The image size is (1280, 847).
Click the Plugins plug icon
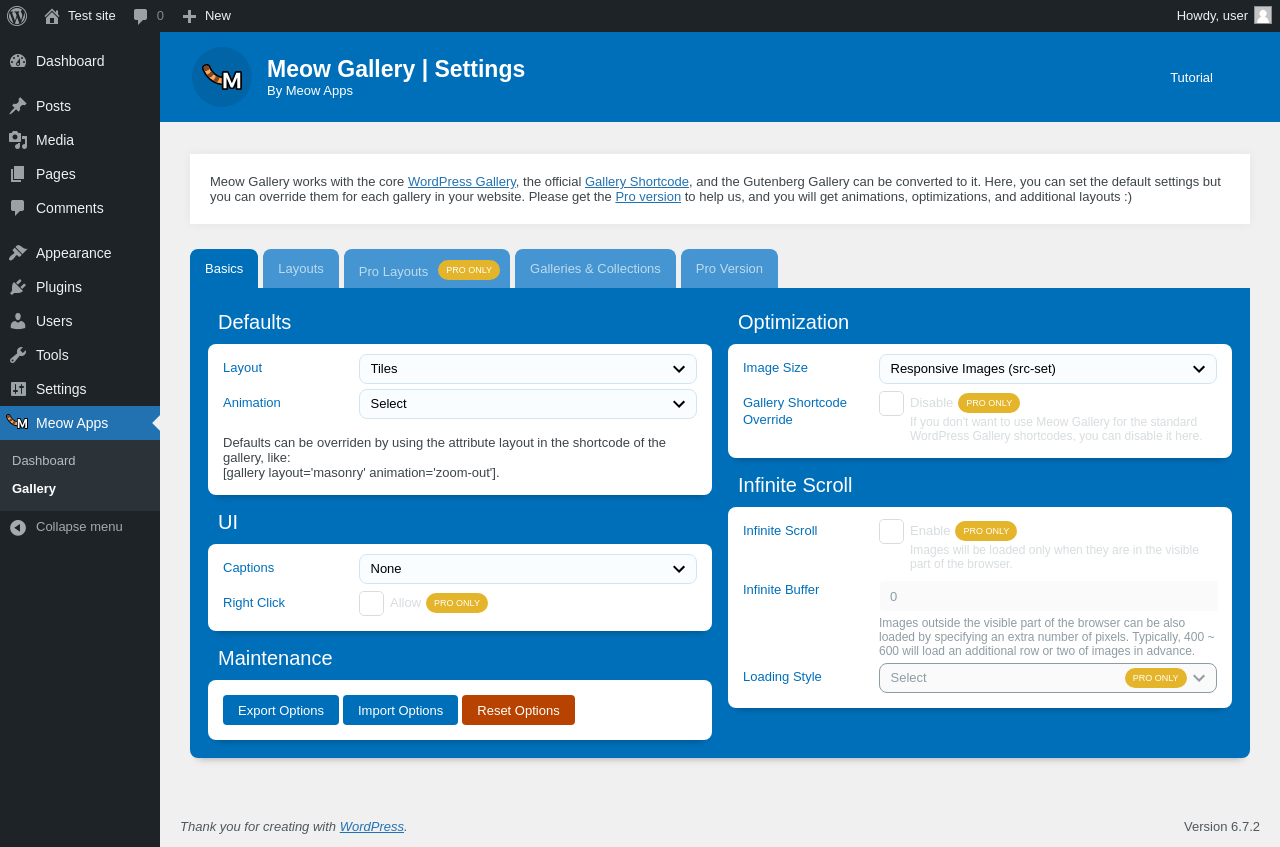(x=18, y=287)
